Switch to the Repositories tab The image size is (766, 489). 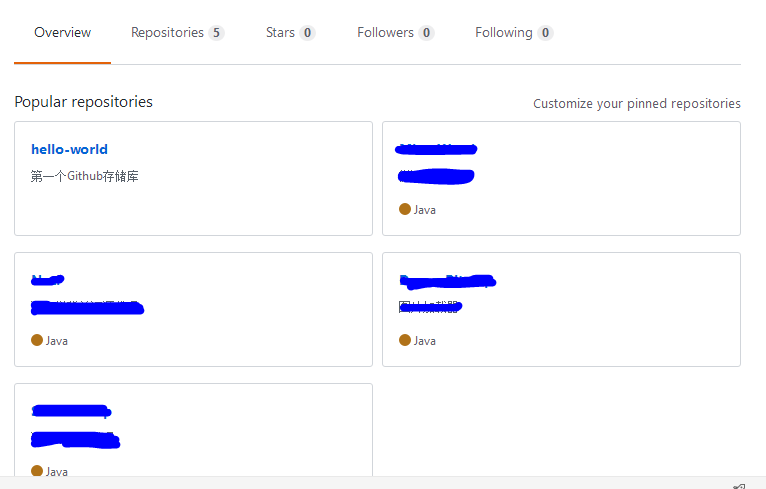pyautogui.click(x=167, y=33)
